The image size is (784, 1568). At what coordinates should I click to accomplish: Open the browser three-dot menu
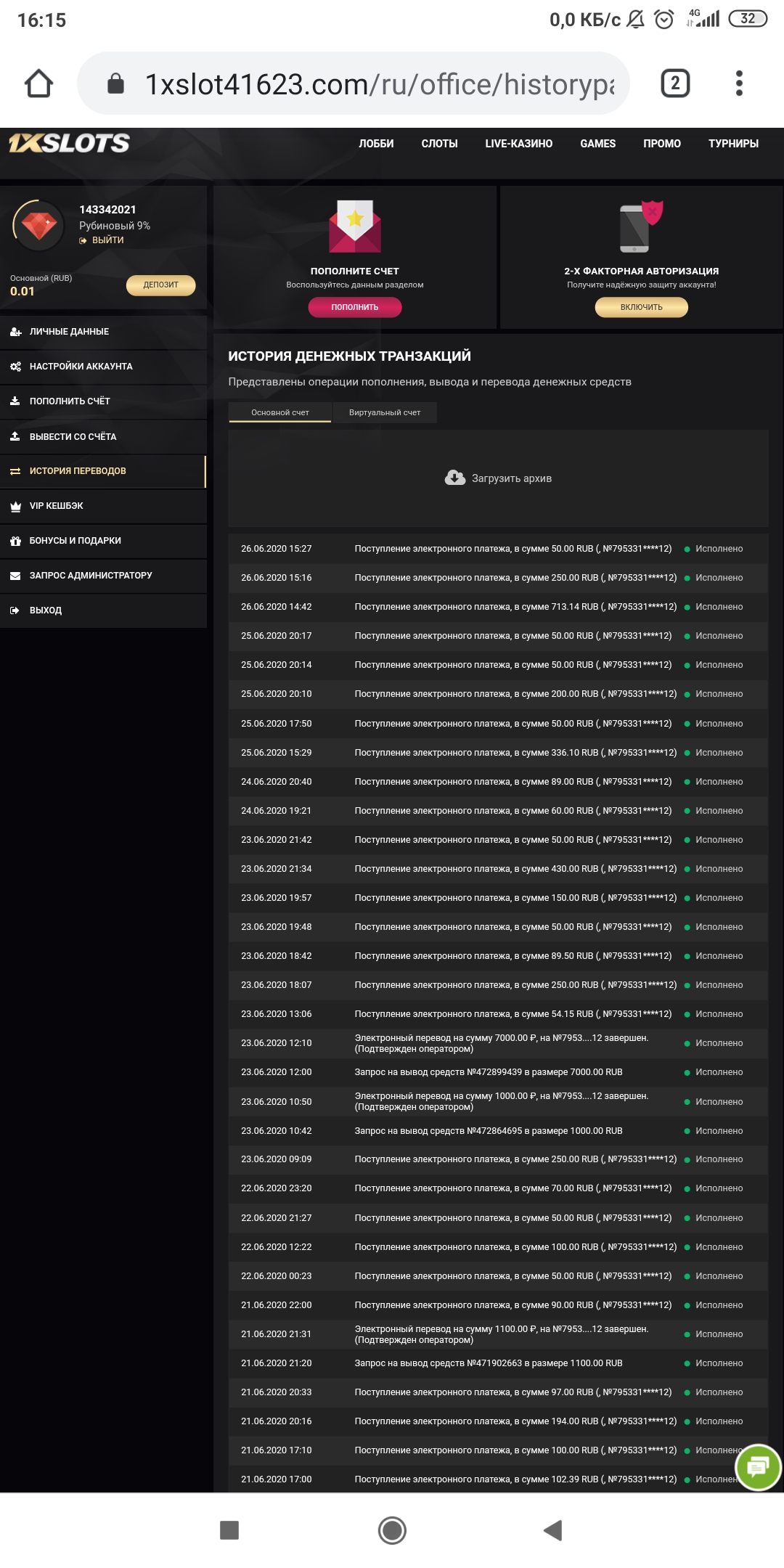[738, 83]
